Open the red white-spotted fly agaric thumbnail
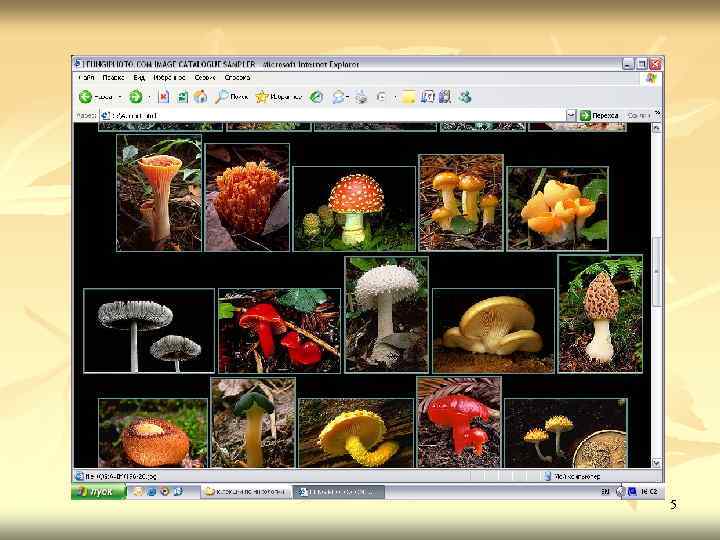 pos(354,208)
